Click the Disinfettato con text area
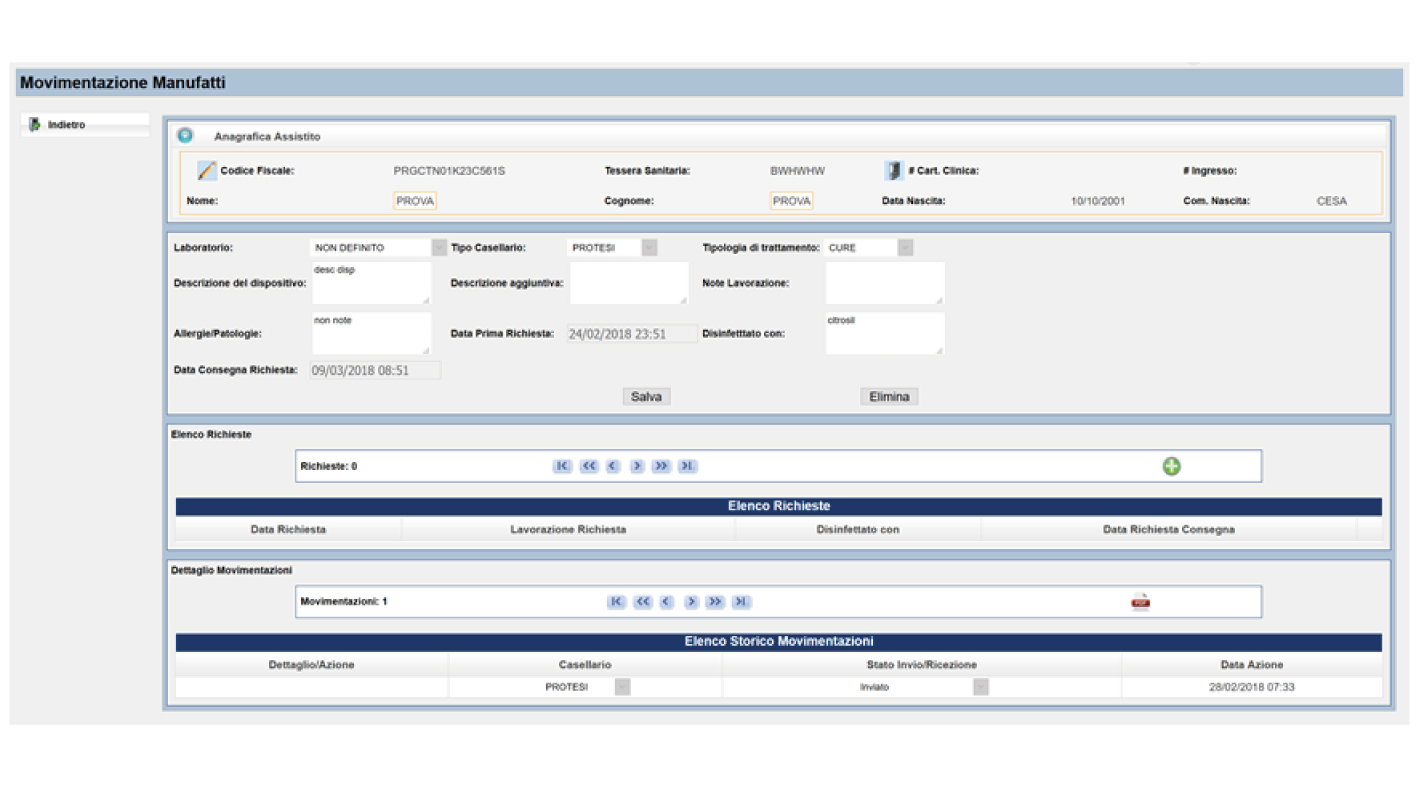Screen dimensions: 1419x787 [x=885, y=334]
